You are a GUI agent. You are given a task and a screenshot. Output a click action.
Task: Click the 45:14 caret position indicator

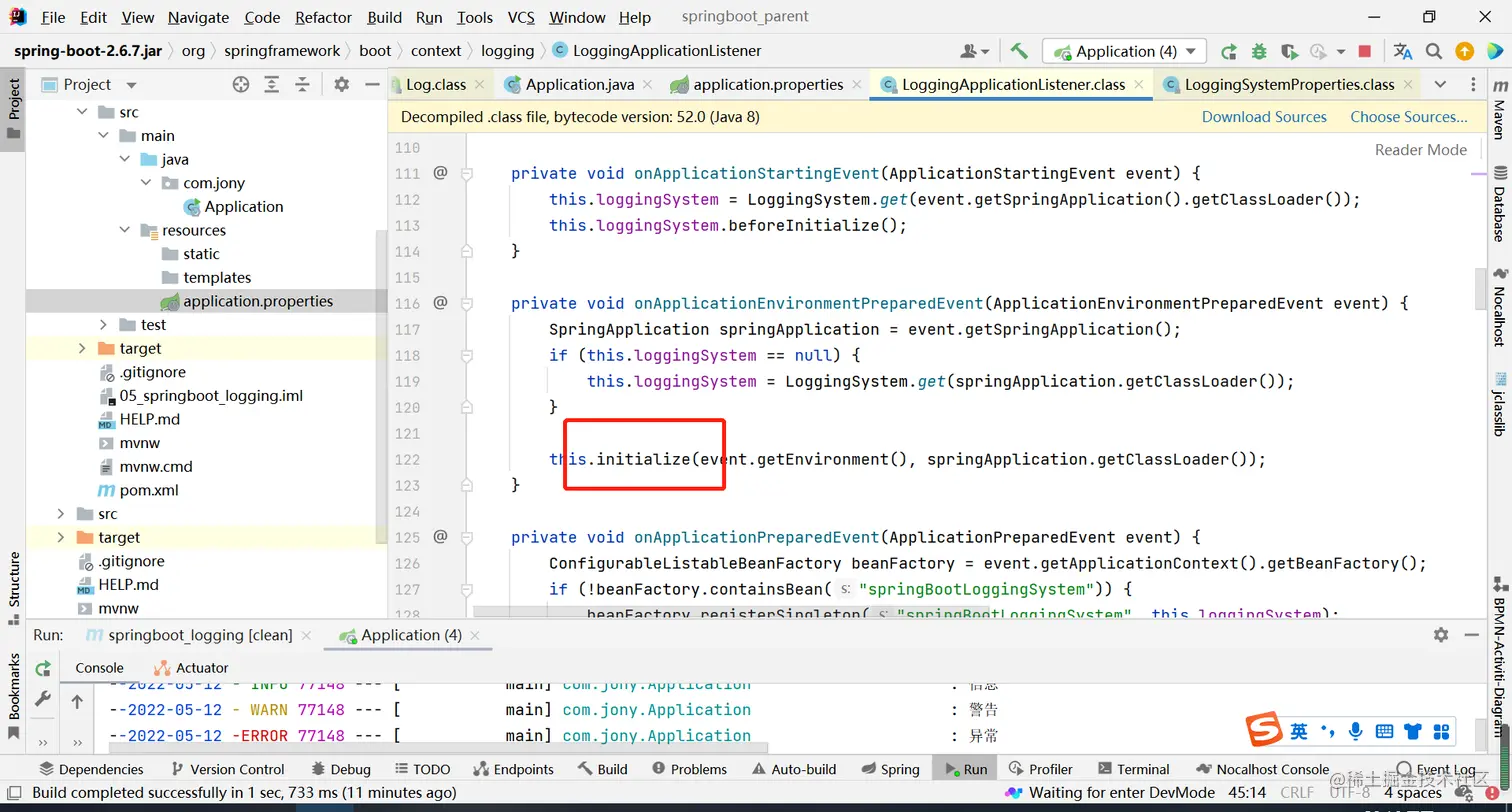coord(1247,793)
